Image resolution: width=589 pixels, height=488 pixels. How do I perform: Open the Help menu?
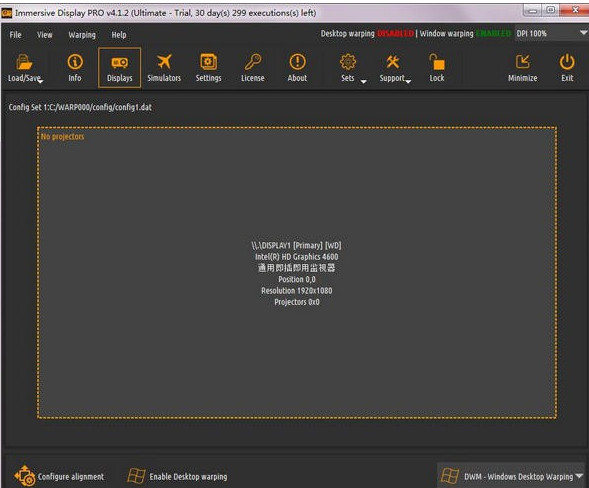pyautogui.click(x=119, y=35)
